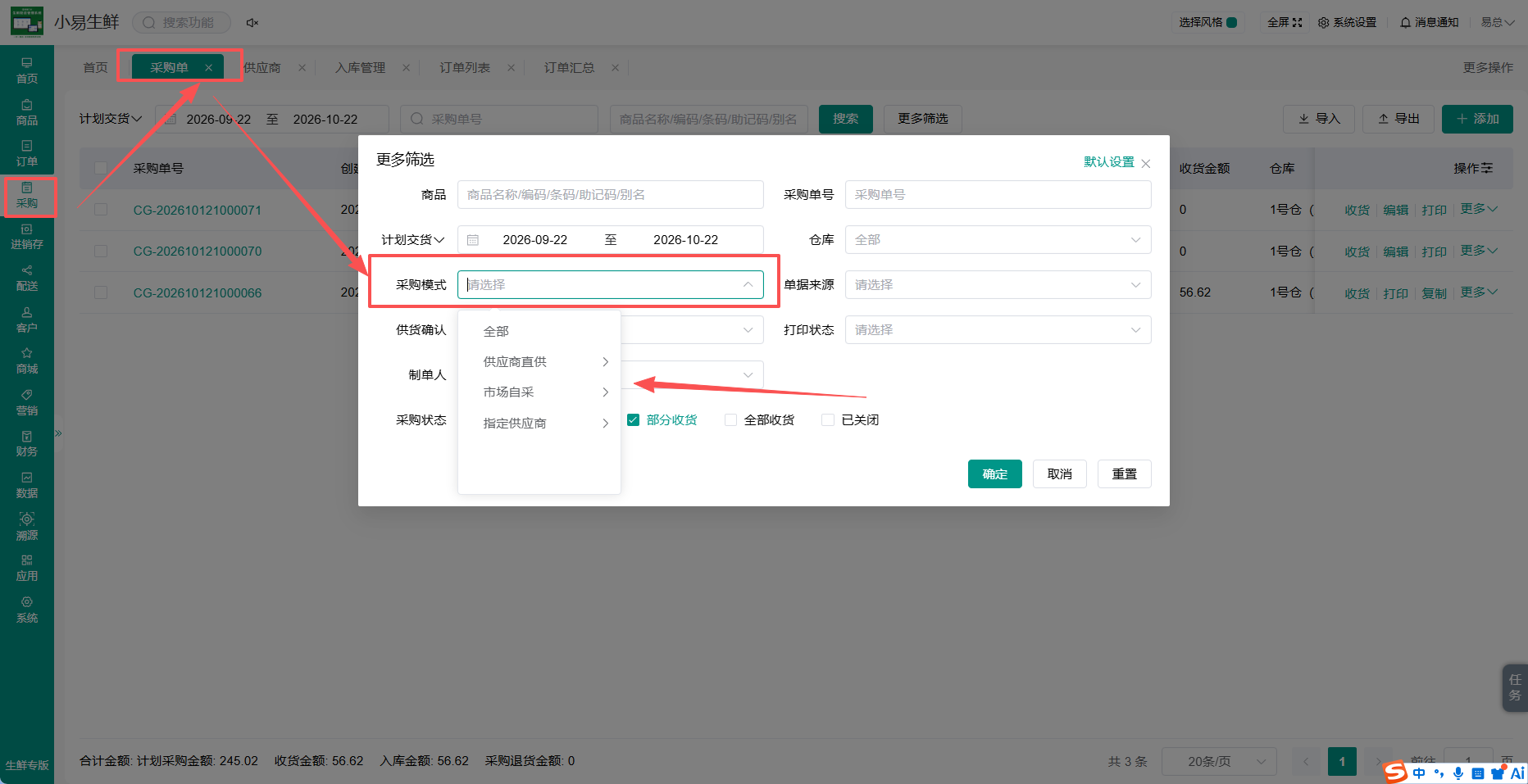
Task: Open the 应用 sidebar module
Action: [x=27, y=568]
